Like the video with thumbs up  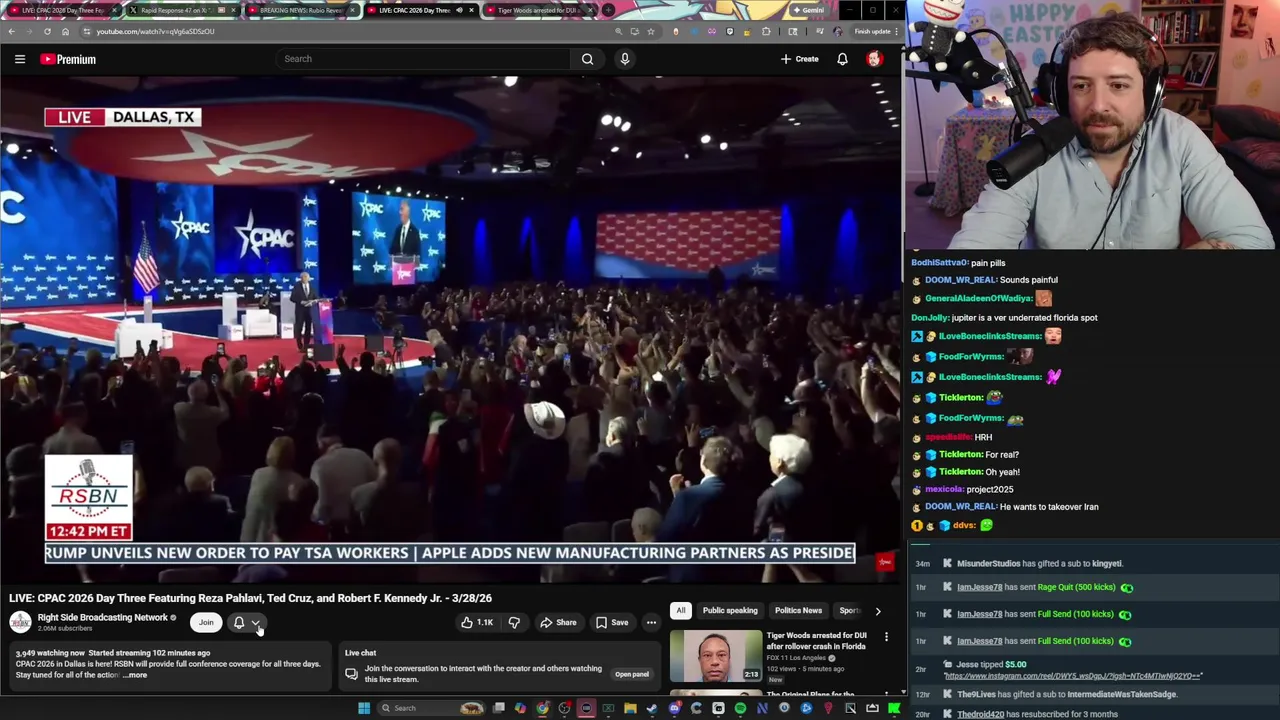[x=476, y=622]
